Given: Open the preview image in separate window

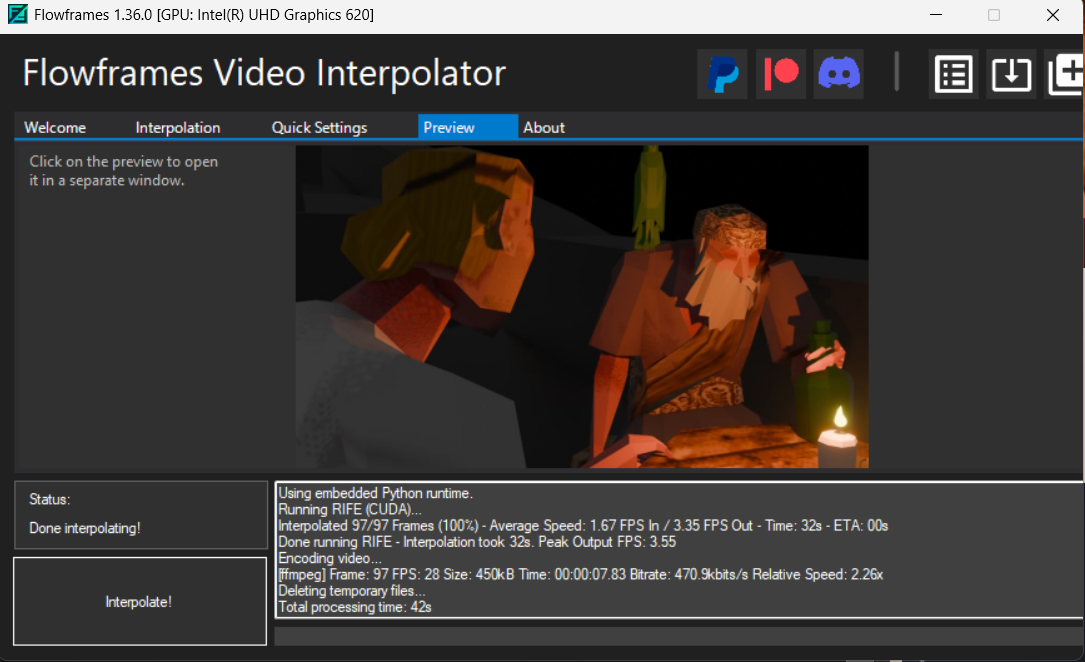Looking at the screenshot, I should tap(582, 306).
